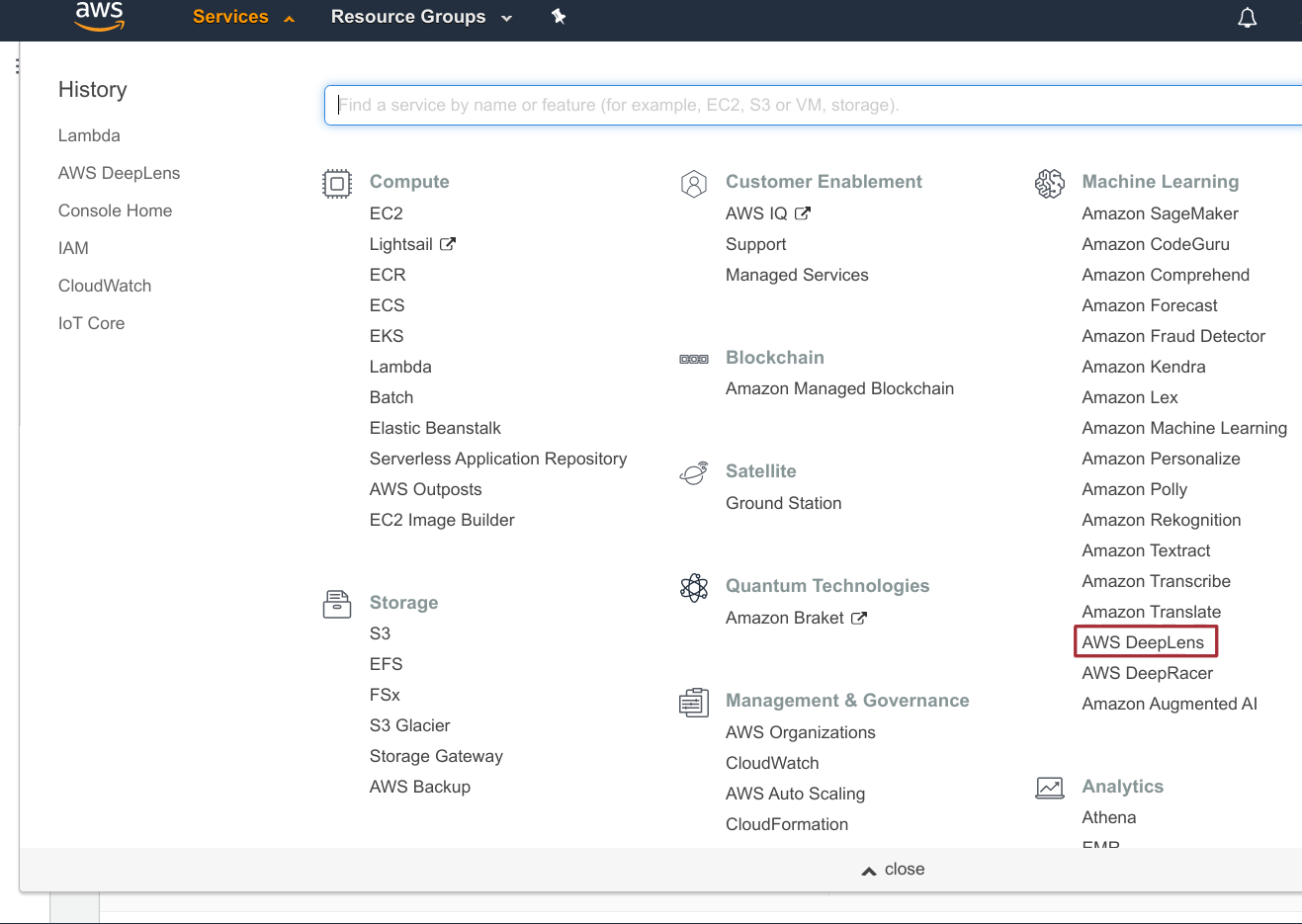
Task: Open the notifications bell icon
Action: (x=1248, y=18)
